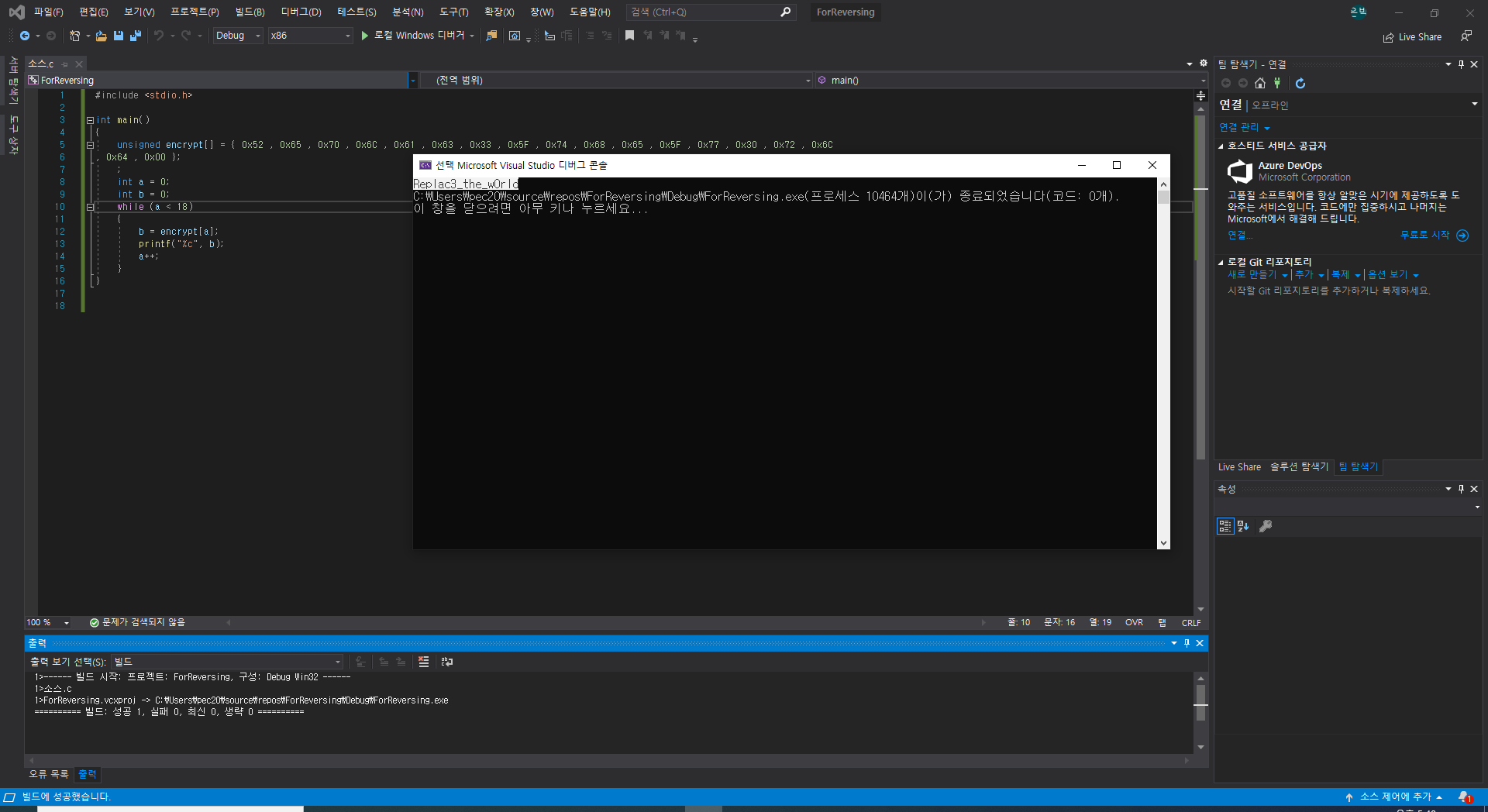
Task: Click the feedback person icon
Action: 1466,36
